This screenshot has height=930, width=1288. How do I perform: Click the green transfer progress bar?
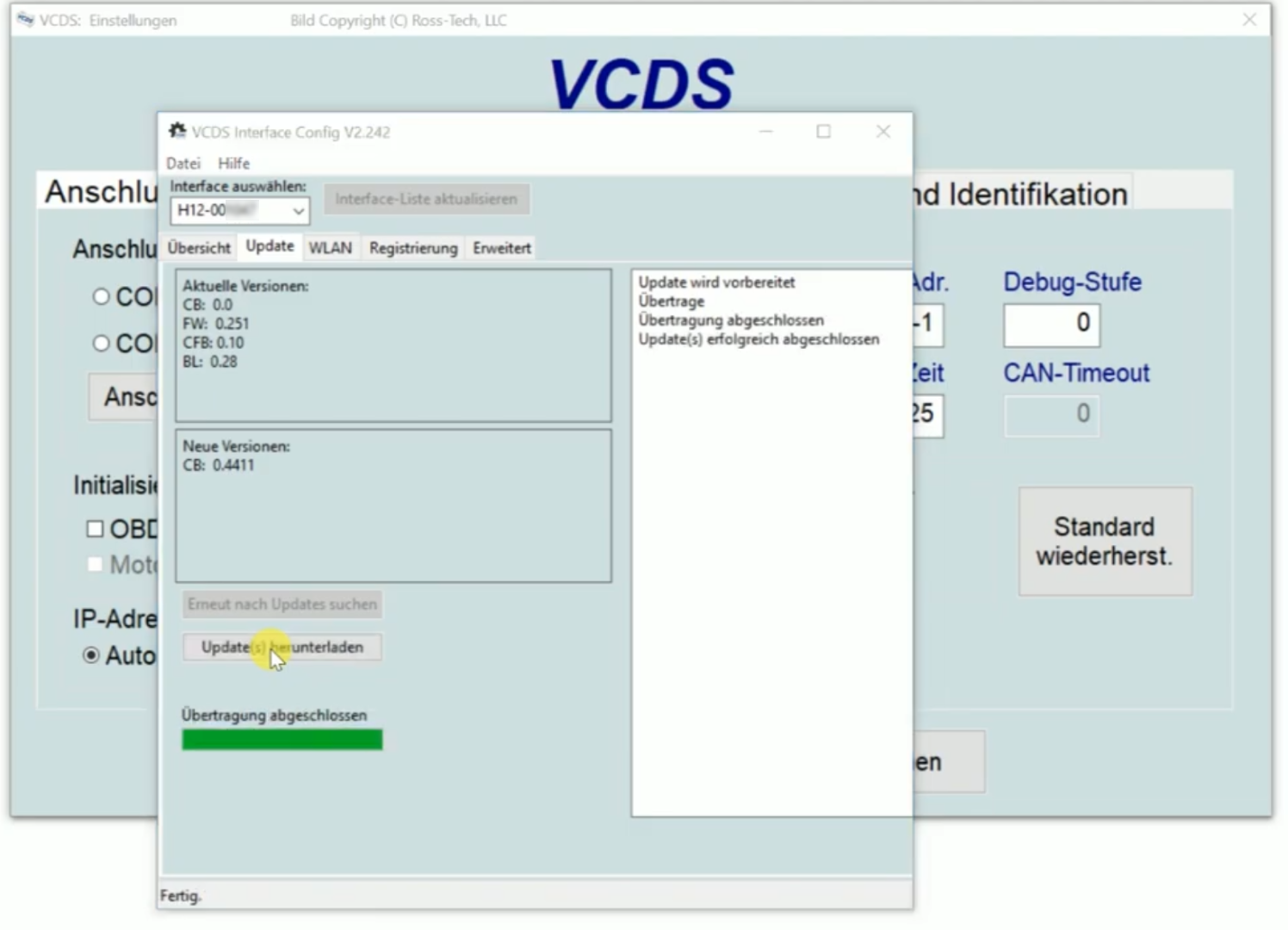[282, 740]
